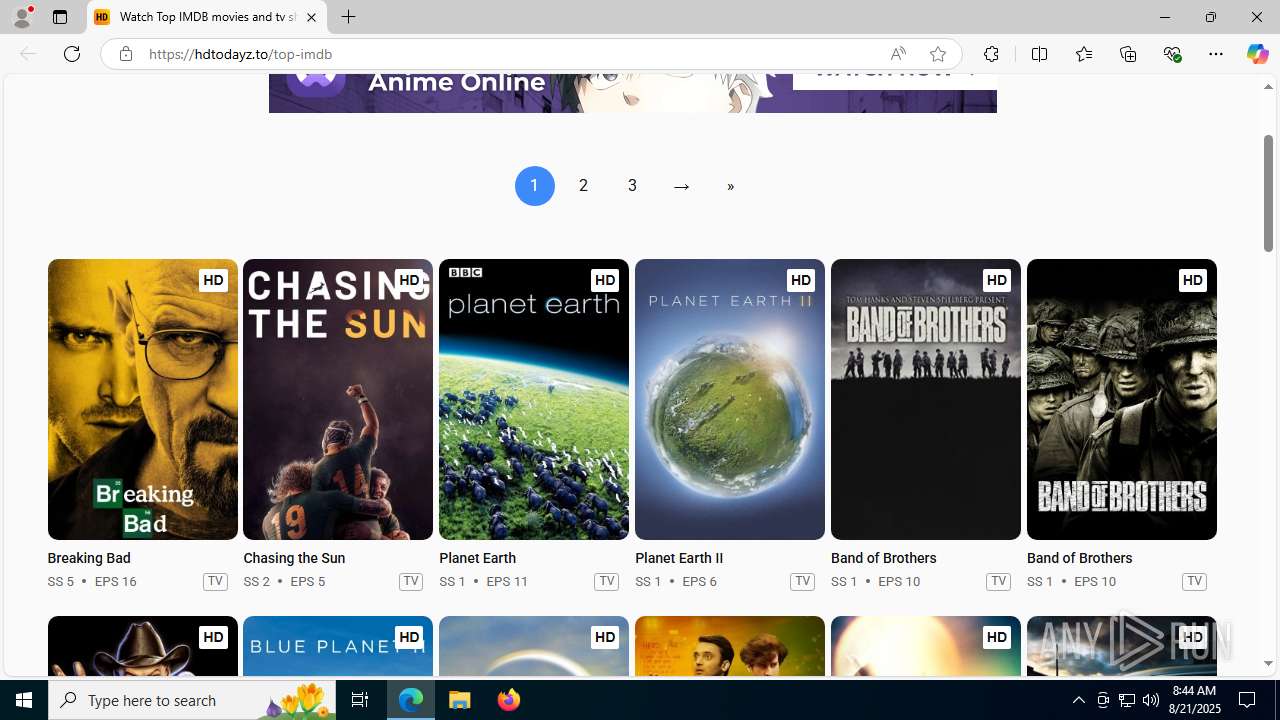This screenshot has width=1280, height=720.
Task: Click the taskbar search box
Action: click(192, 700)
